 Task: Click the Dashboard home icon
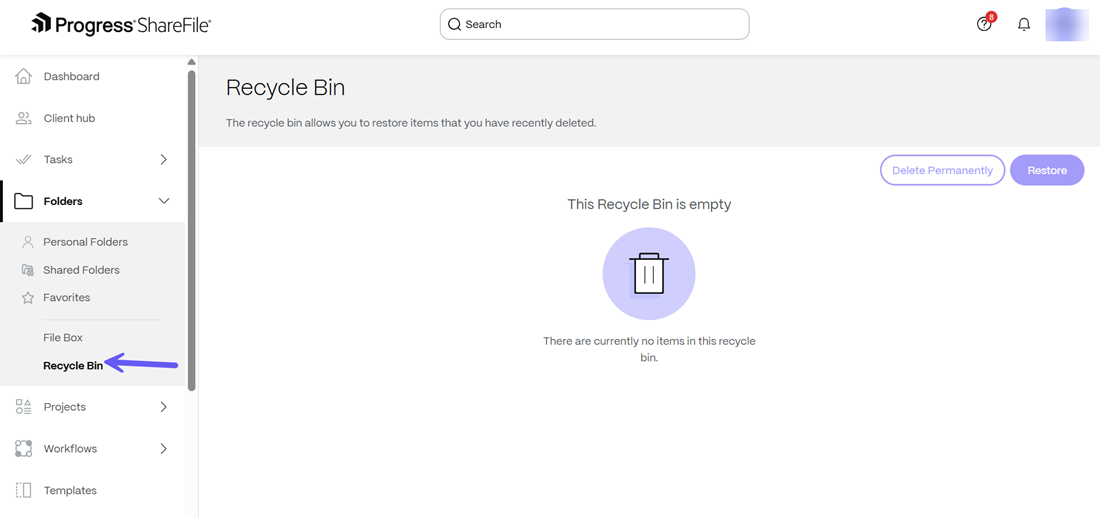coord(24,77)
